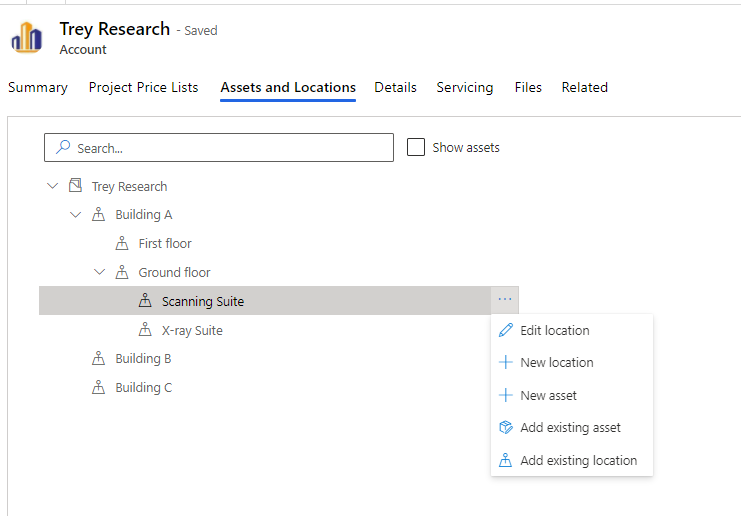Viewport: 741px width, 516px height.
Task: Focus the Search input field
Action: (x=219, y=147)
